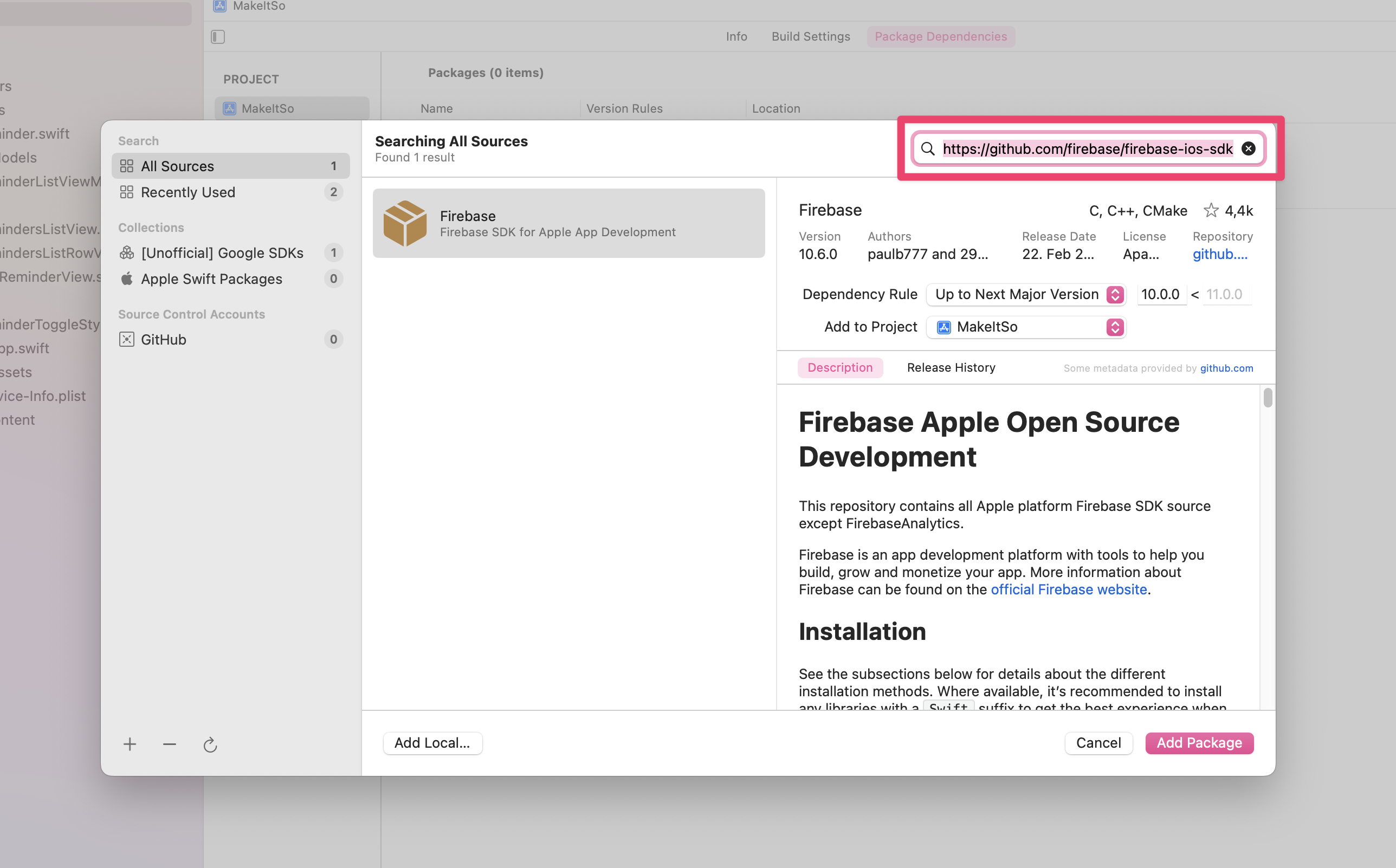The height and width of the screenshot is (868, 1396).
Task: Click Add Package button
Action: coord(1199,743)
